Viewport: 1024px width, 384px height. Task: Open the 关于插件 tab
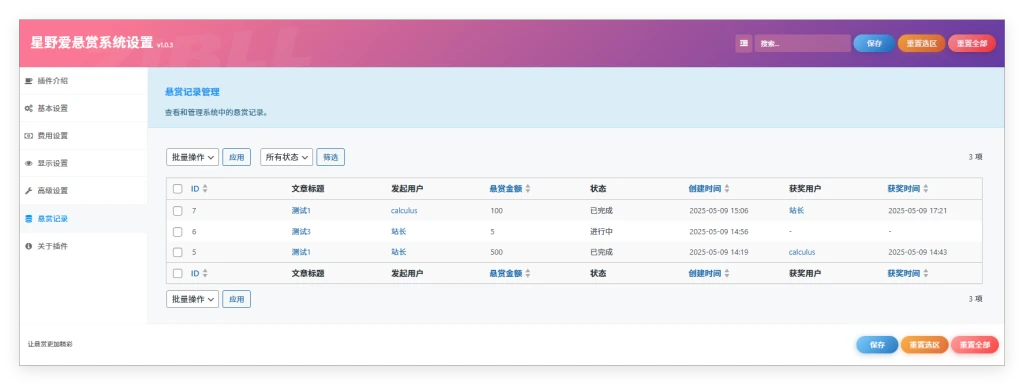click(84, 246)
